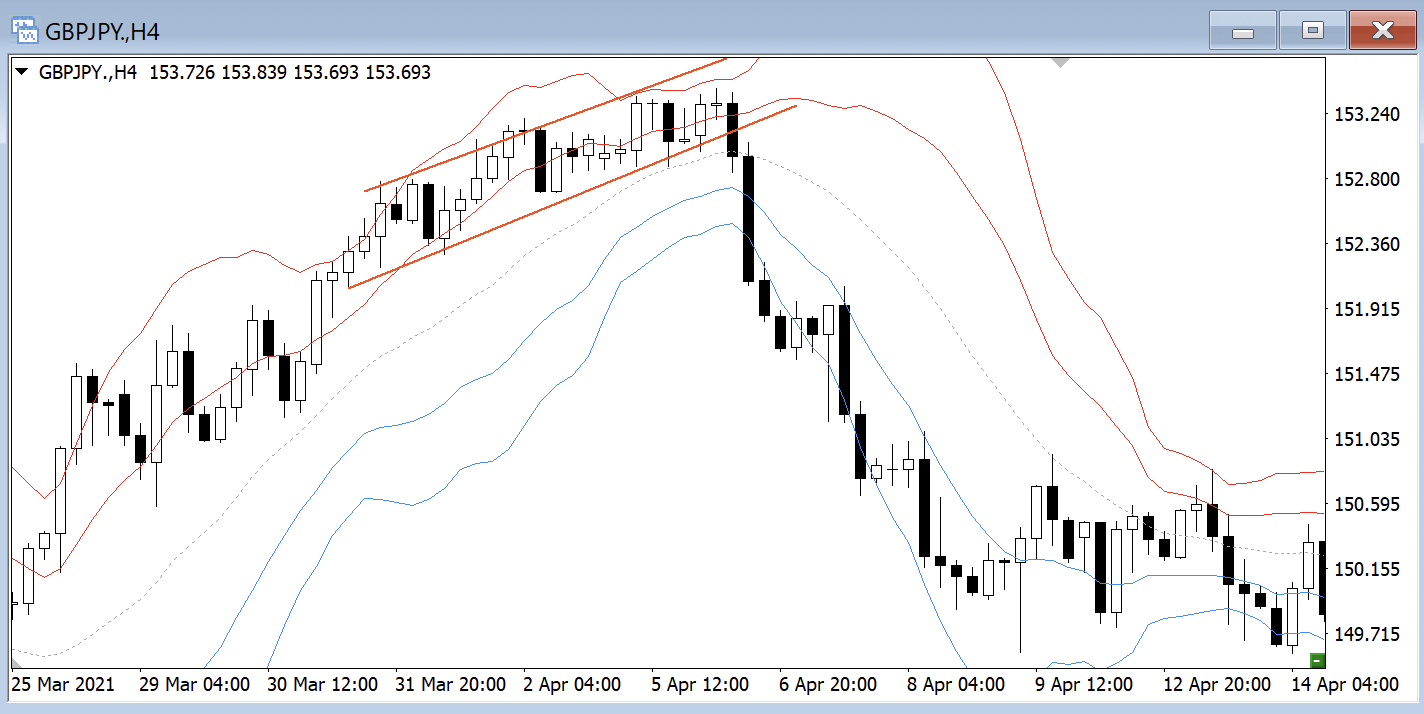This screenshot has height=714, width=1424.
Task: Click the 149.715 price scale label
Action: point(1368,634)
